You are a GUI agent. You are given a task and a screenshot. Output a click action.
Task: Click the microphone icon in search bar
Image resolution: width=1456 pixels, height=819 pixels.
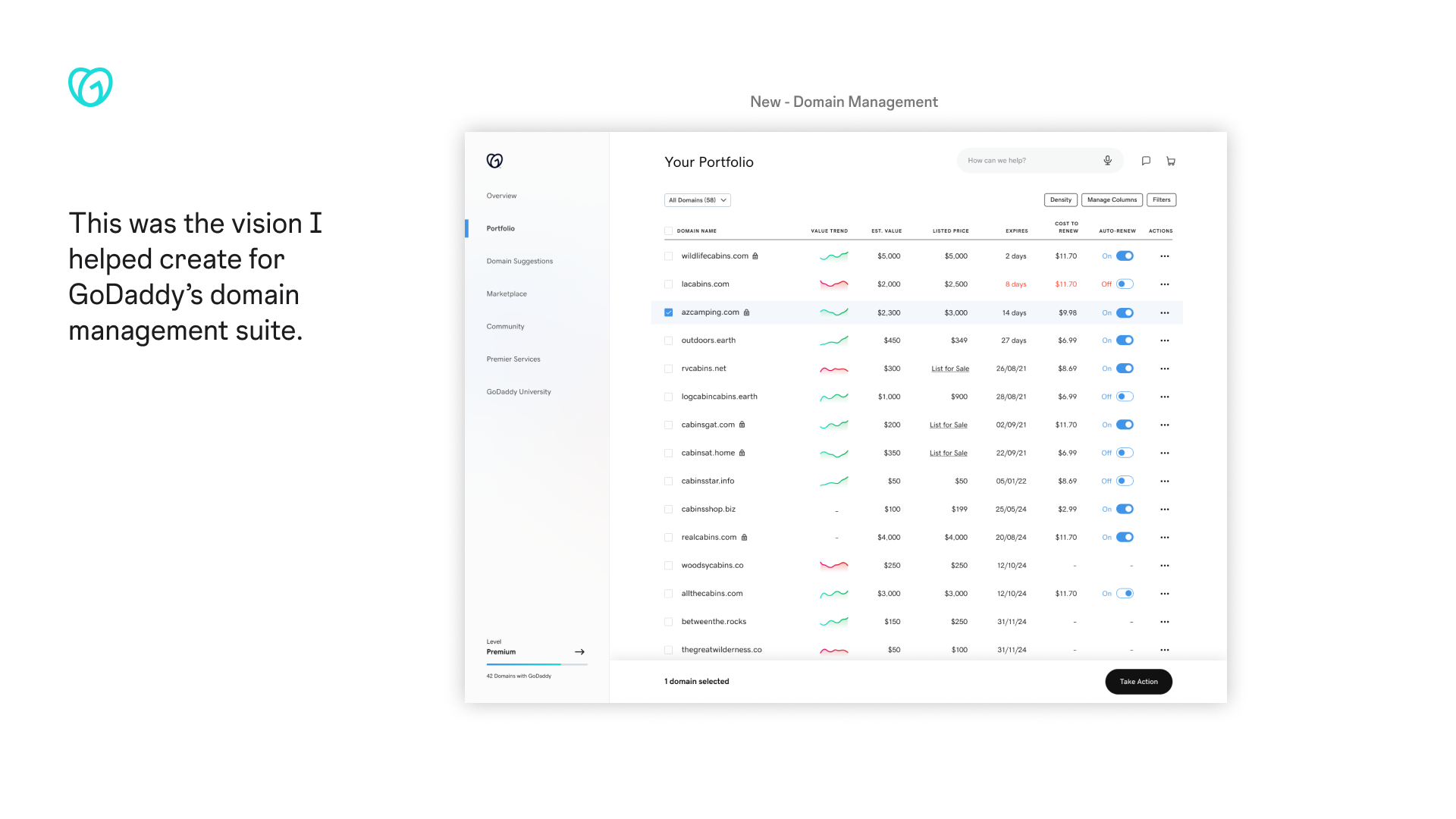tap(1107, 161)
